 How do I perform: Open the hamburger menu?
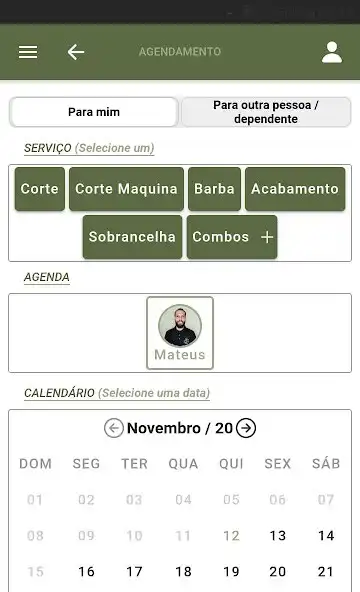point(28,52)
